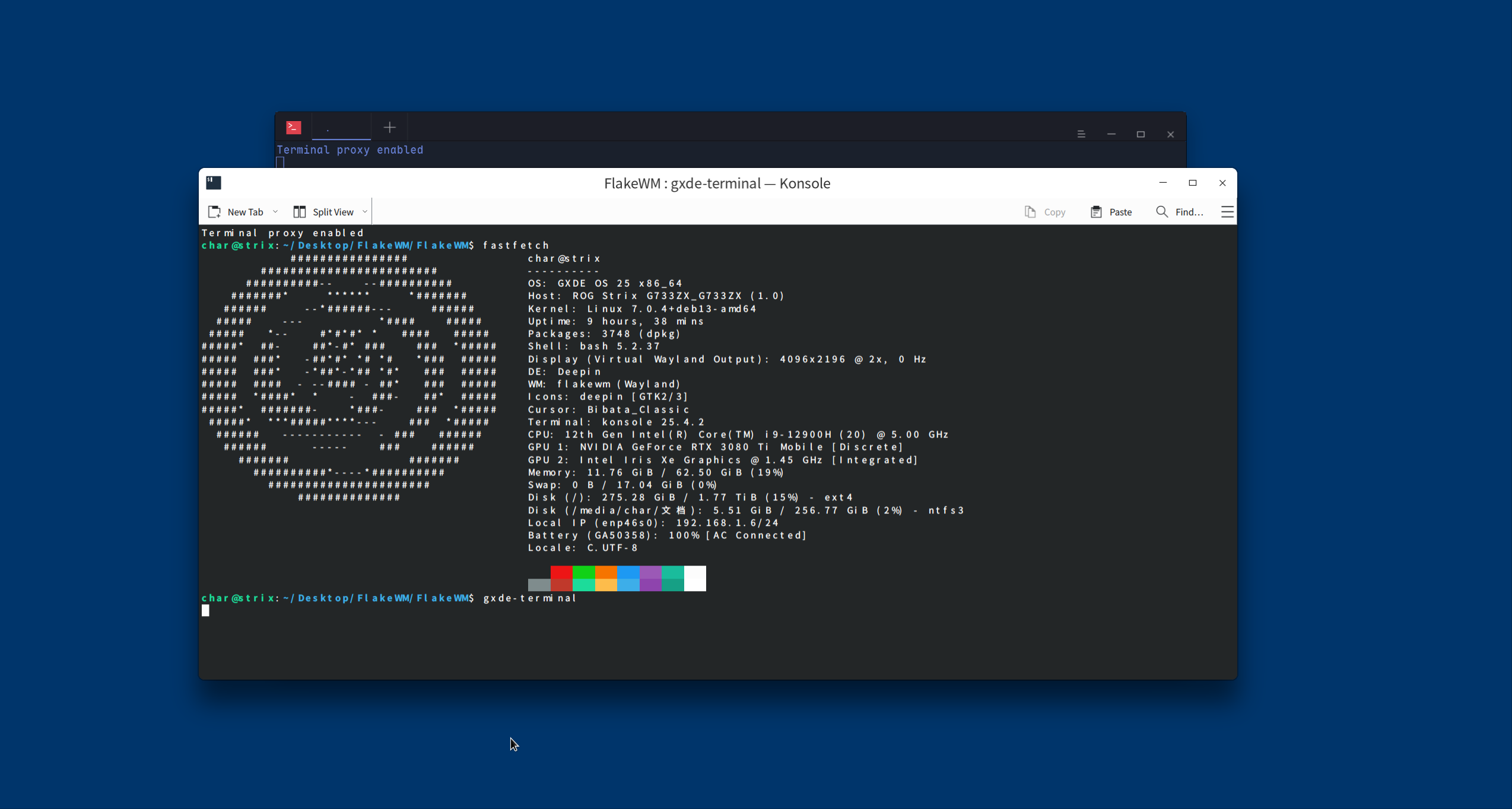Click the Split View icon
The width and height of the screenshot is (1512, 809).
pyautogui.click(x=300, y=212)
